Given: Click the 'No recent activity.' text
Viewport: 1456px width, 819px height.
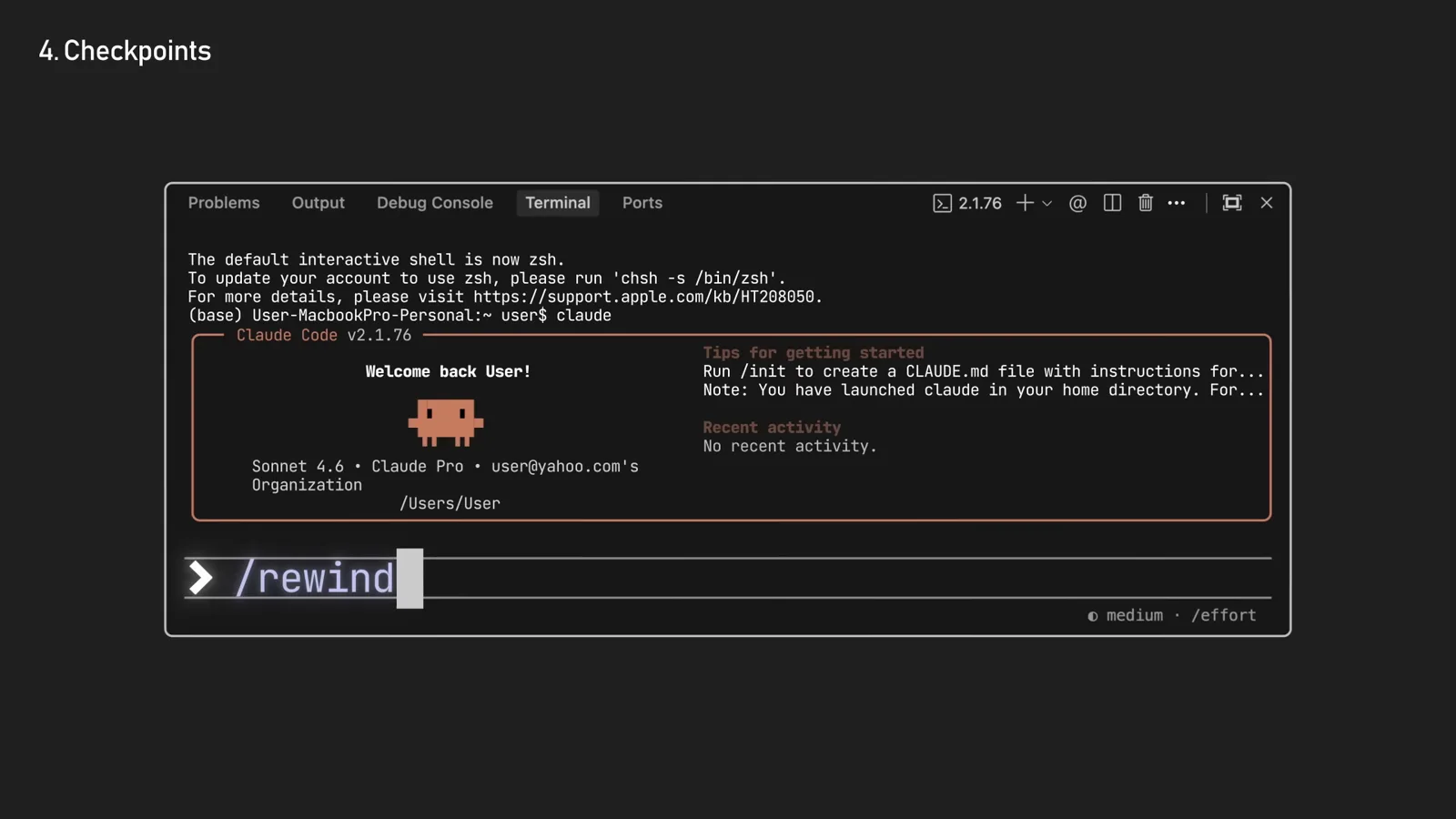Looking at the screenshot, I should (790, 446).
